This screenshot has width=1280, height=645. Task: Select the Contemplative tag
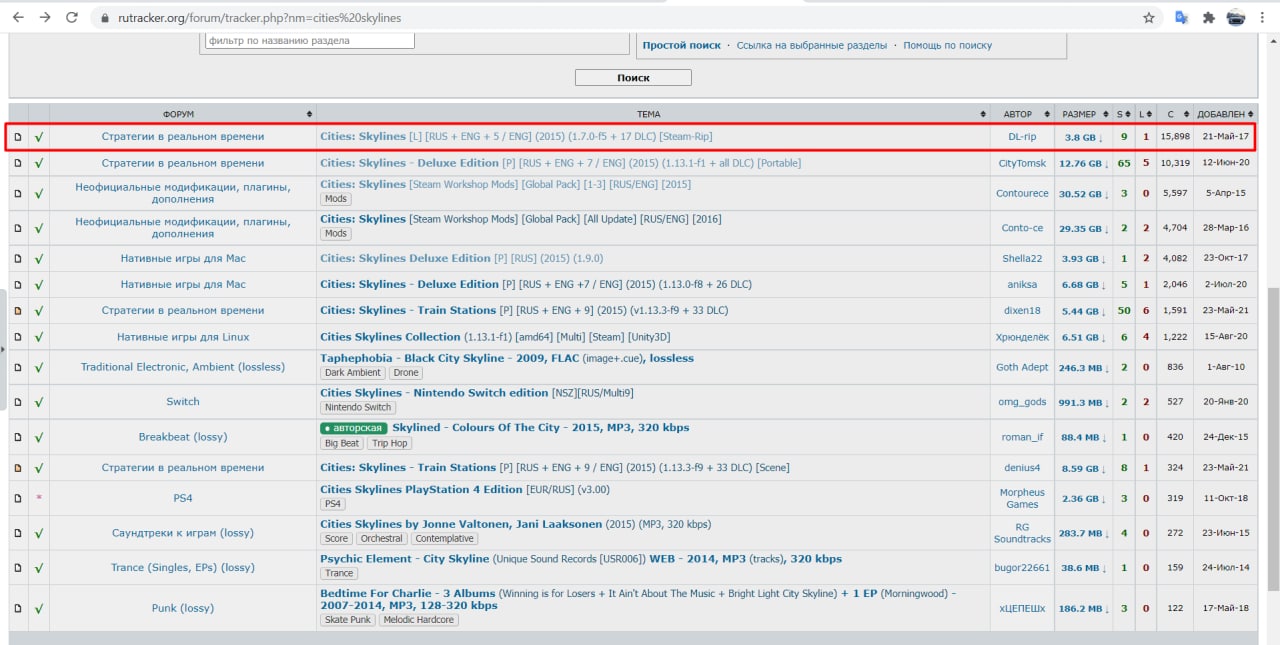click(x=444, y=539)
